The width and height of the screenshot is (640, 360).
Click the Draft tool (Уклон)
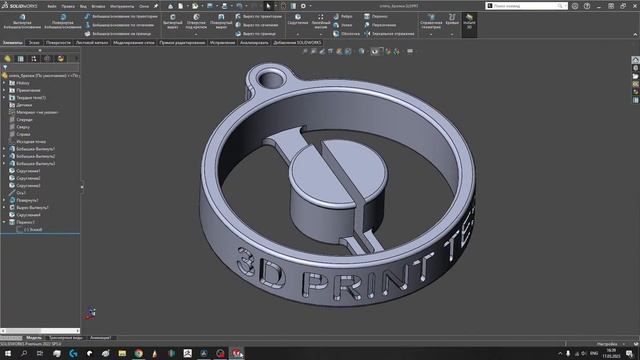pos(342,25)
